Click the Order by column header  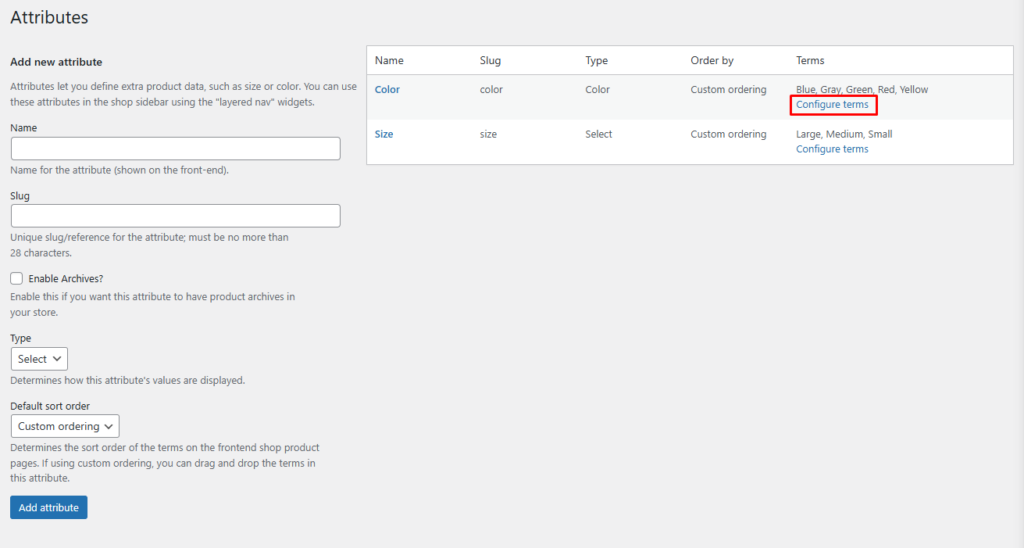pos(712,60)
